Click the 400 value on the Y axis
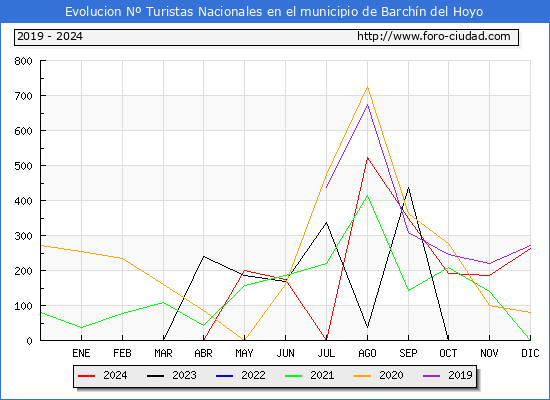This screenshot has width=550, height=400. tap(24, 201)
